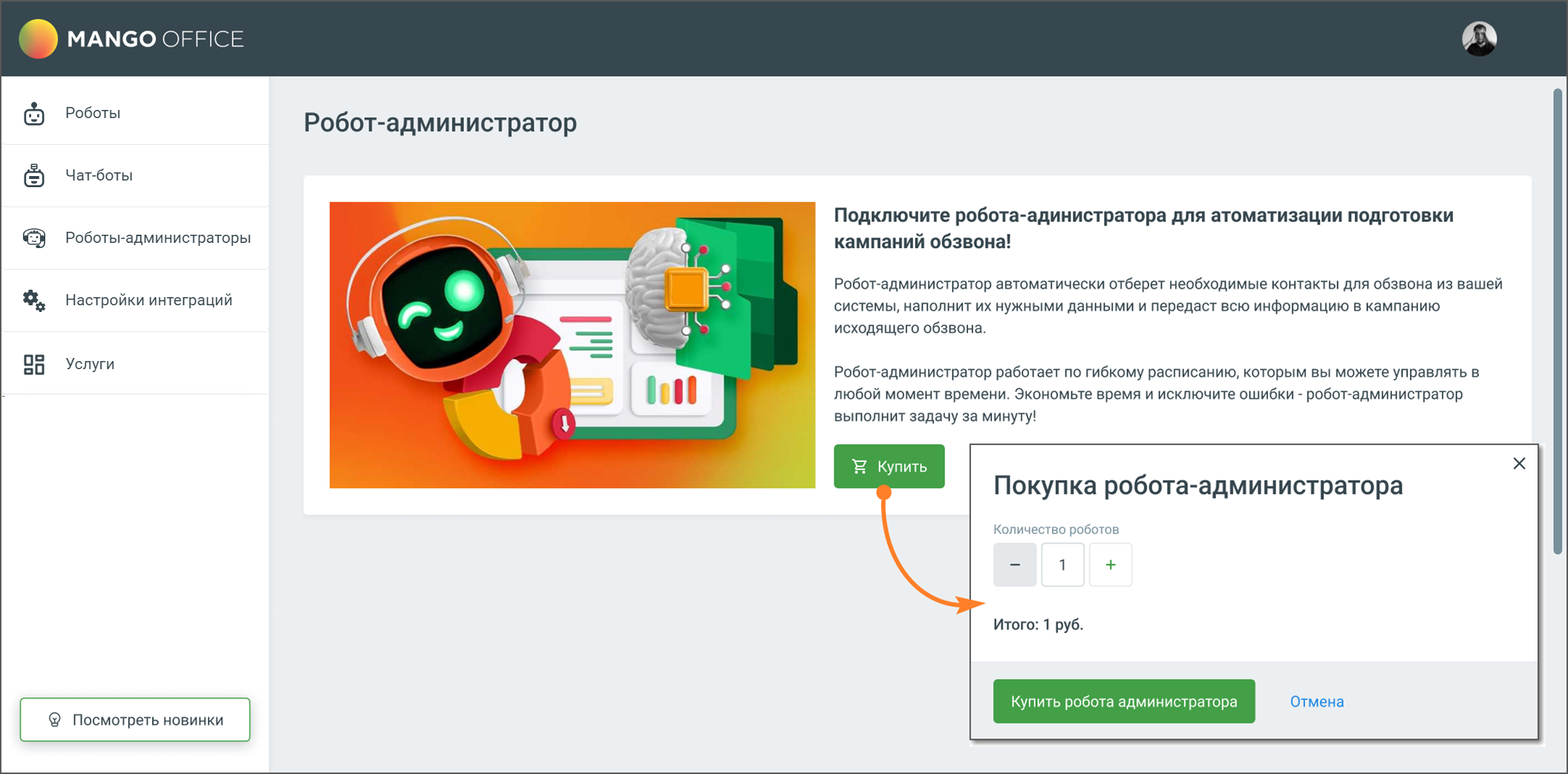
Task: Close the Покупка робота-администратора dialog
Action: point(1519,464)
